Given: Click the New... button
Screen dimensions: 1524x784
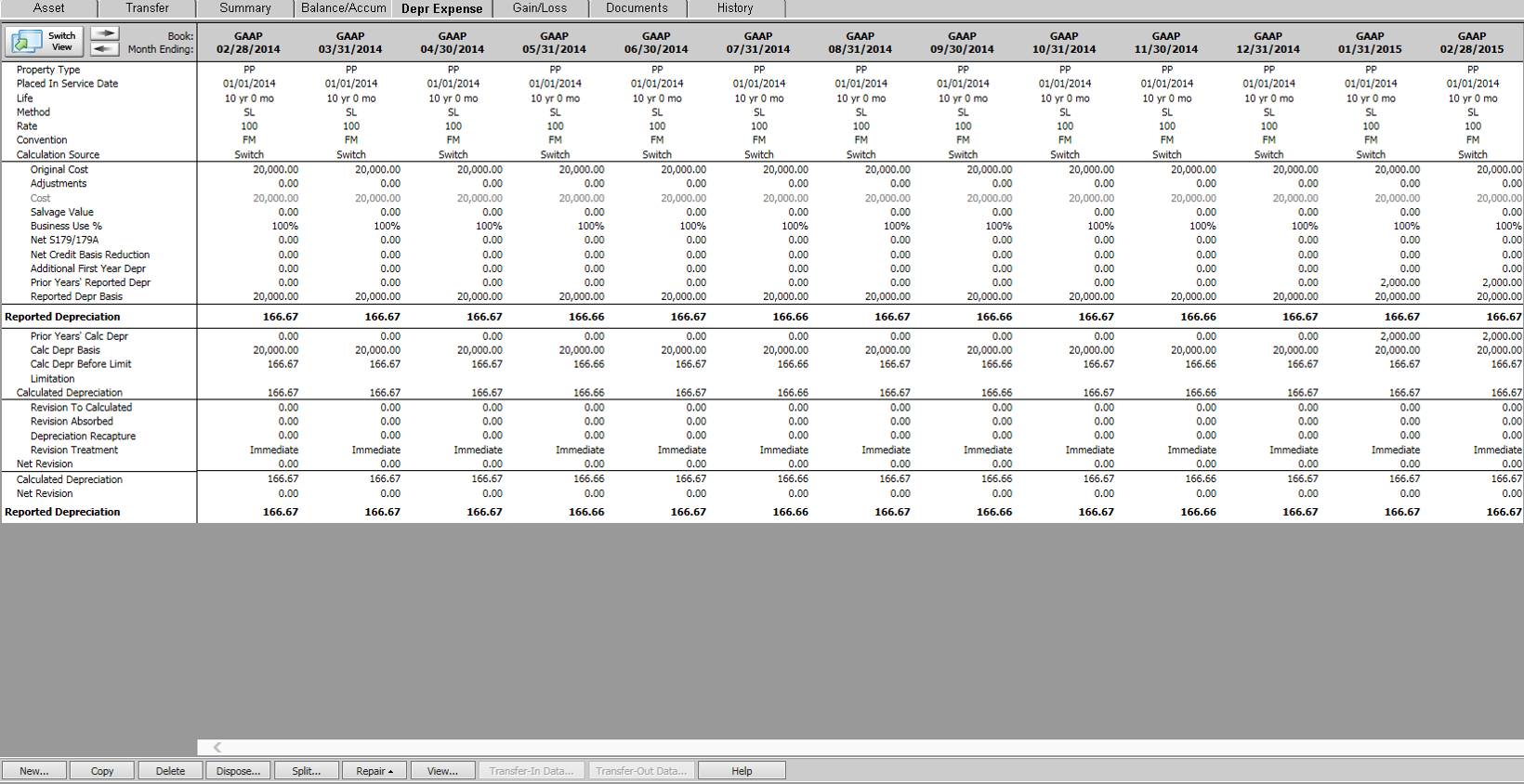Looking at the screenshot, I should [34, 771].
